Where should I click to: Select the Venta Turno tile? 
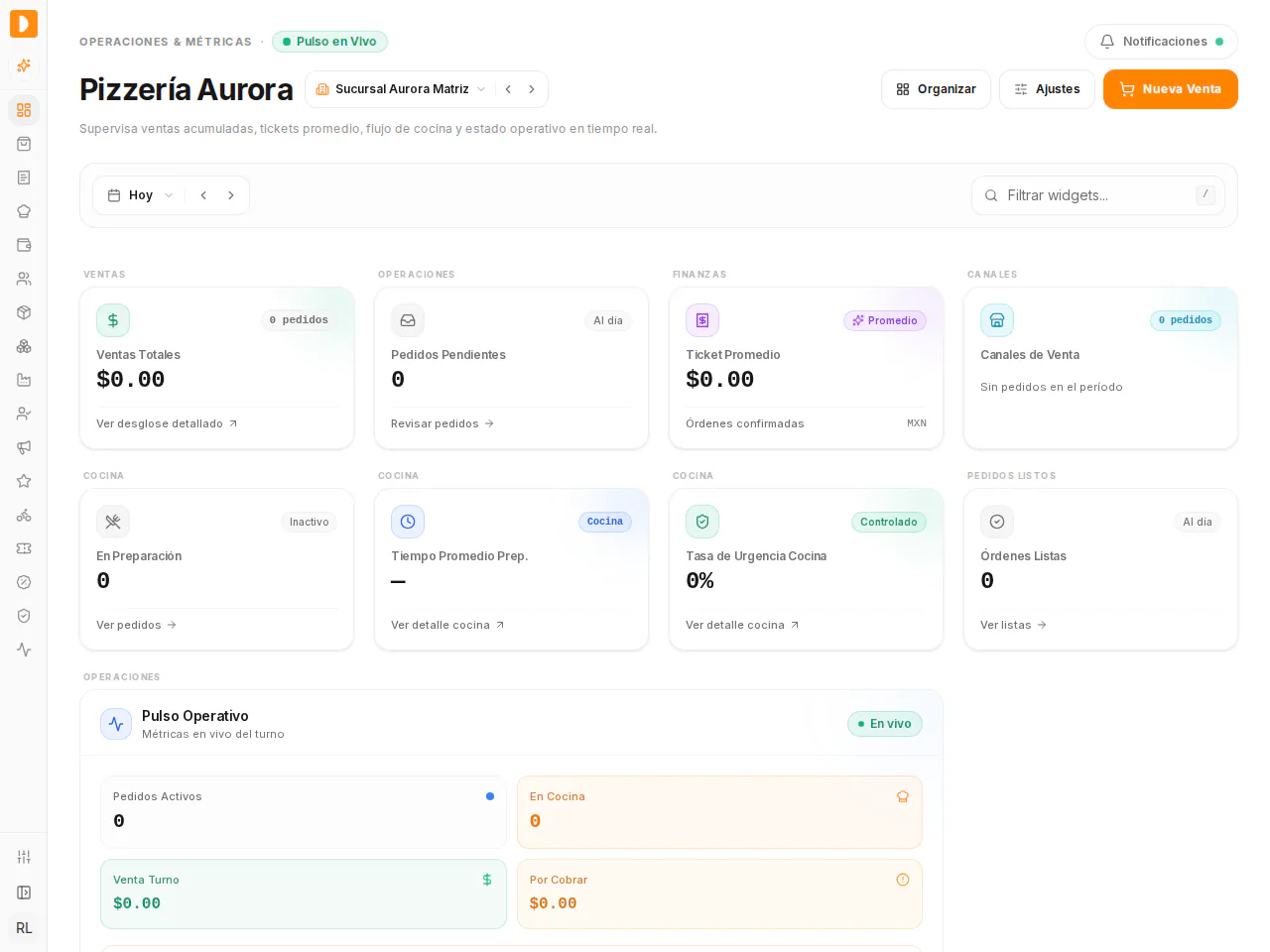(x=304, y=893)
